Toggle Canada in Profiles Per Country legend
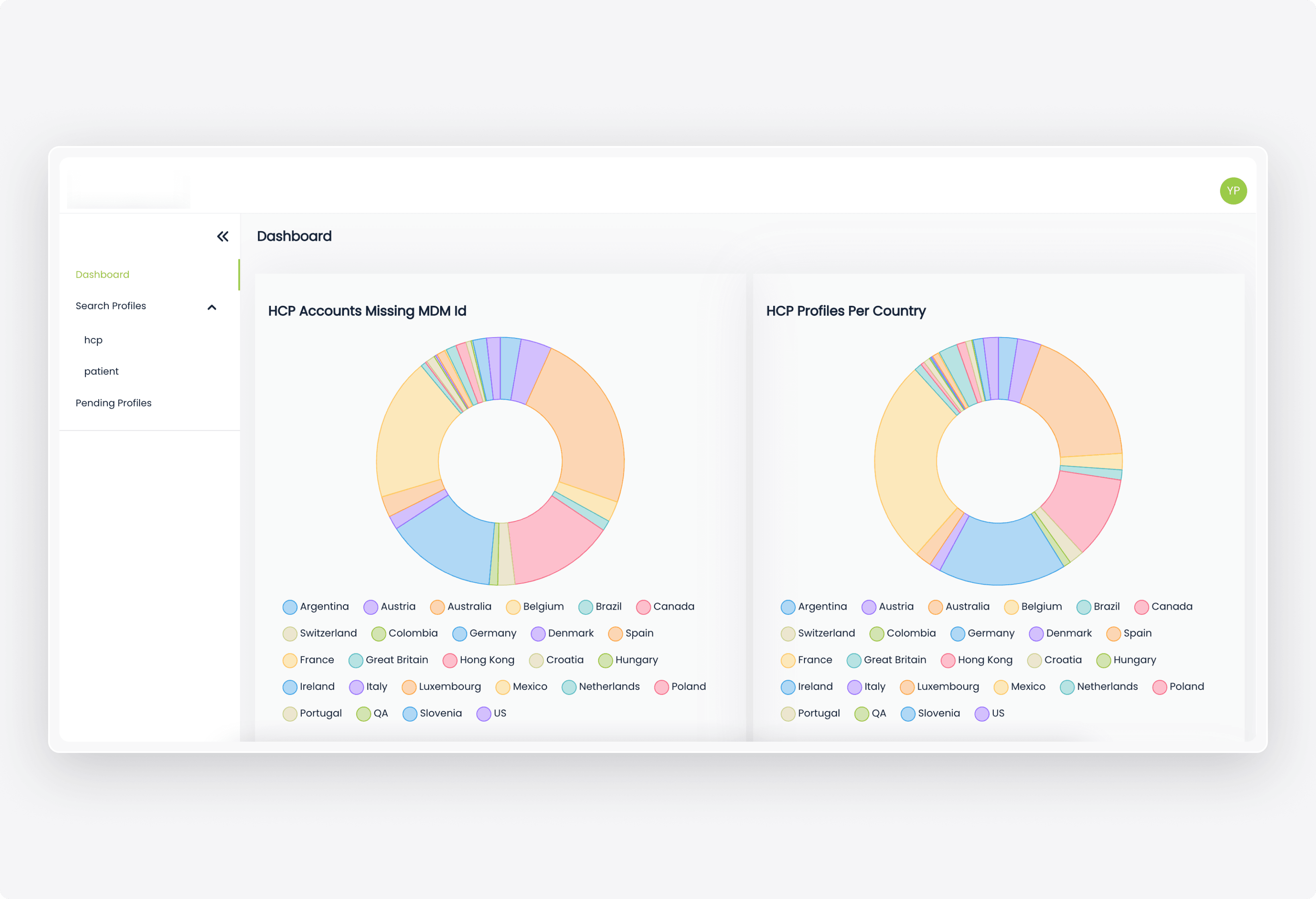Viewport: 1316px width, 899px height. coord(1164,607)
